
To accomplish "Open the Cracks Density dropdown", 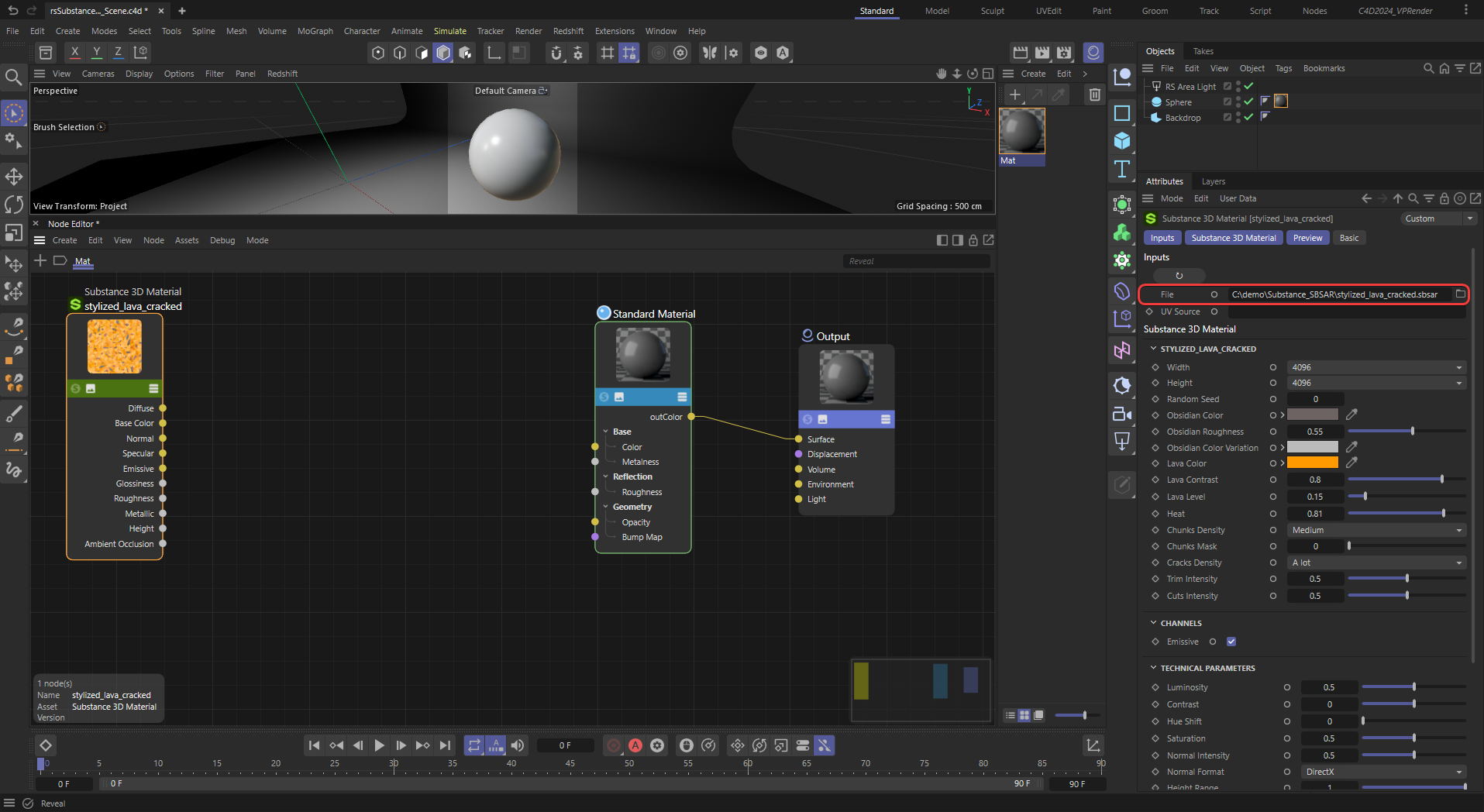I will point(1376,563).
